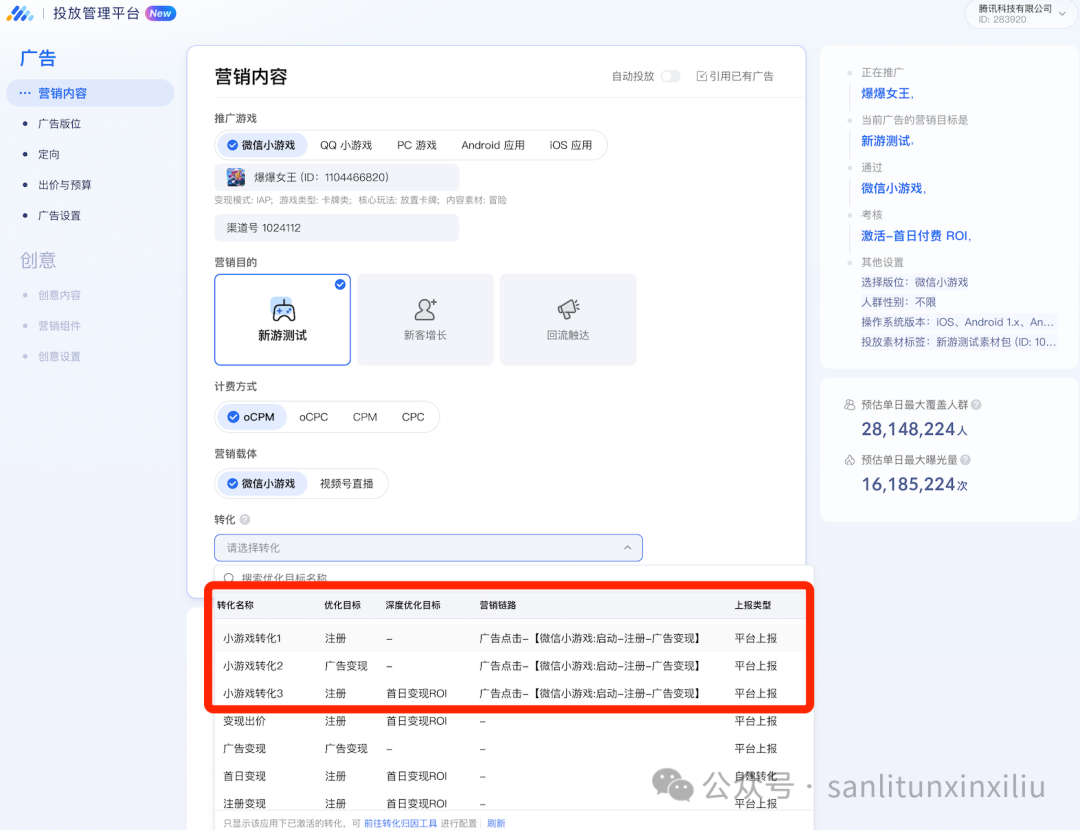The height and width of the screenshot is (830, 1080).
Task: Select the 小游戏转化3 row
Action: (x=510, y=694)
